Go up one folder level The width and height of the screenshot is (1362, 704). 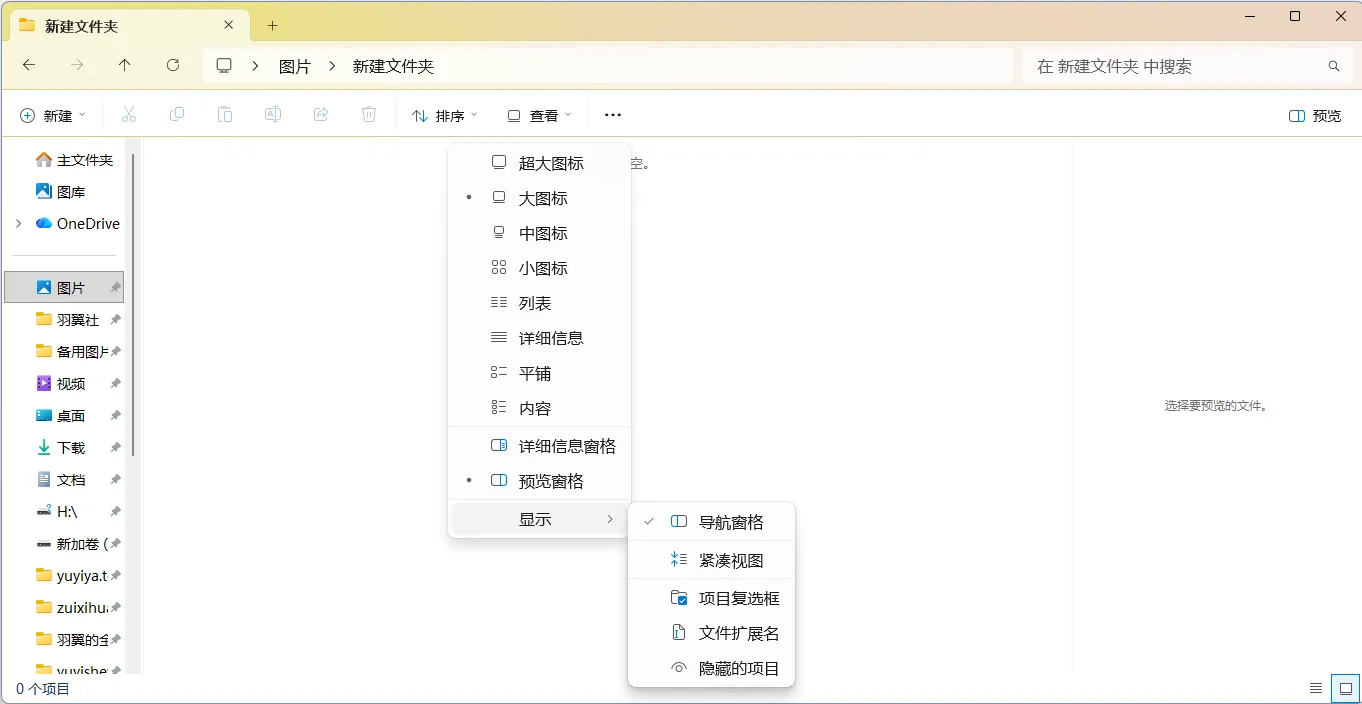tap(125, 65)
